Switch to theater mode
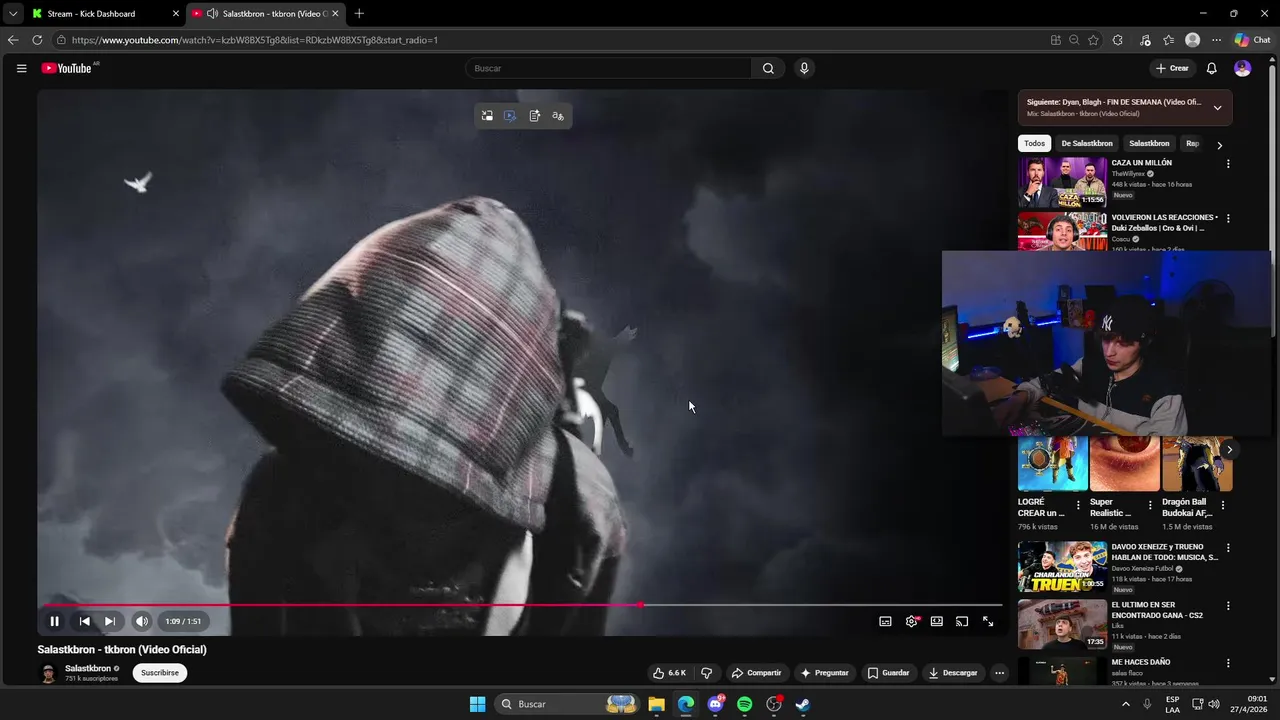The height and width of the screenshot is (720, 1280). click(937, 621)
